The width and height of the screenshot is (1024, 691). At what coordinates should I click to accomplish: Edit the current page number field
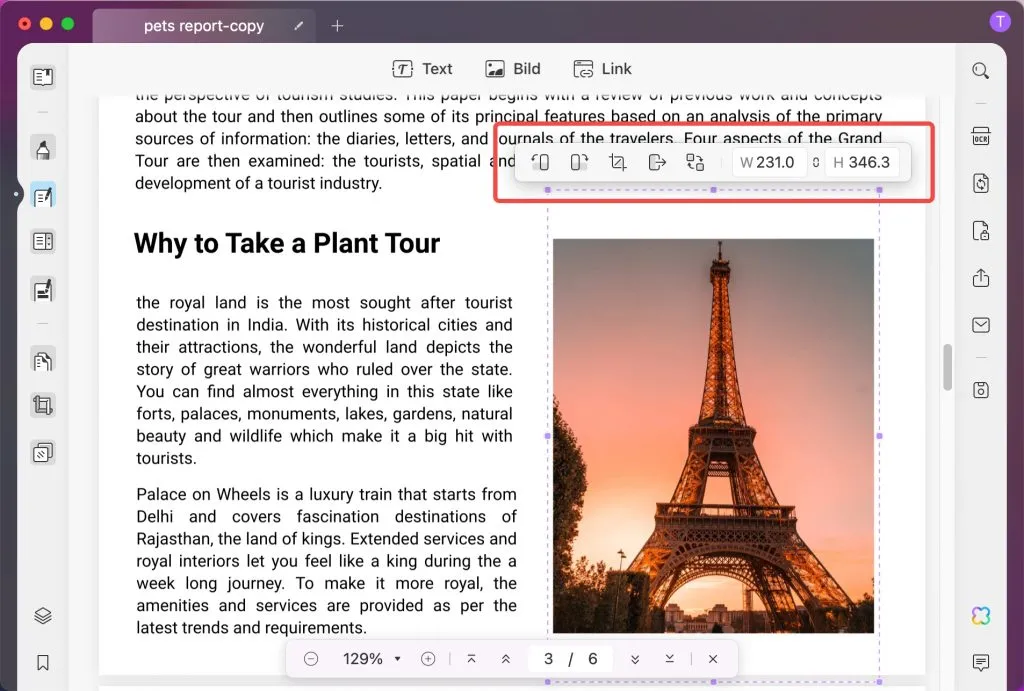click(548, 659)
